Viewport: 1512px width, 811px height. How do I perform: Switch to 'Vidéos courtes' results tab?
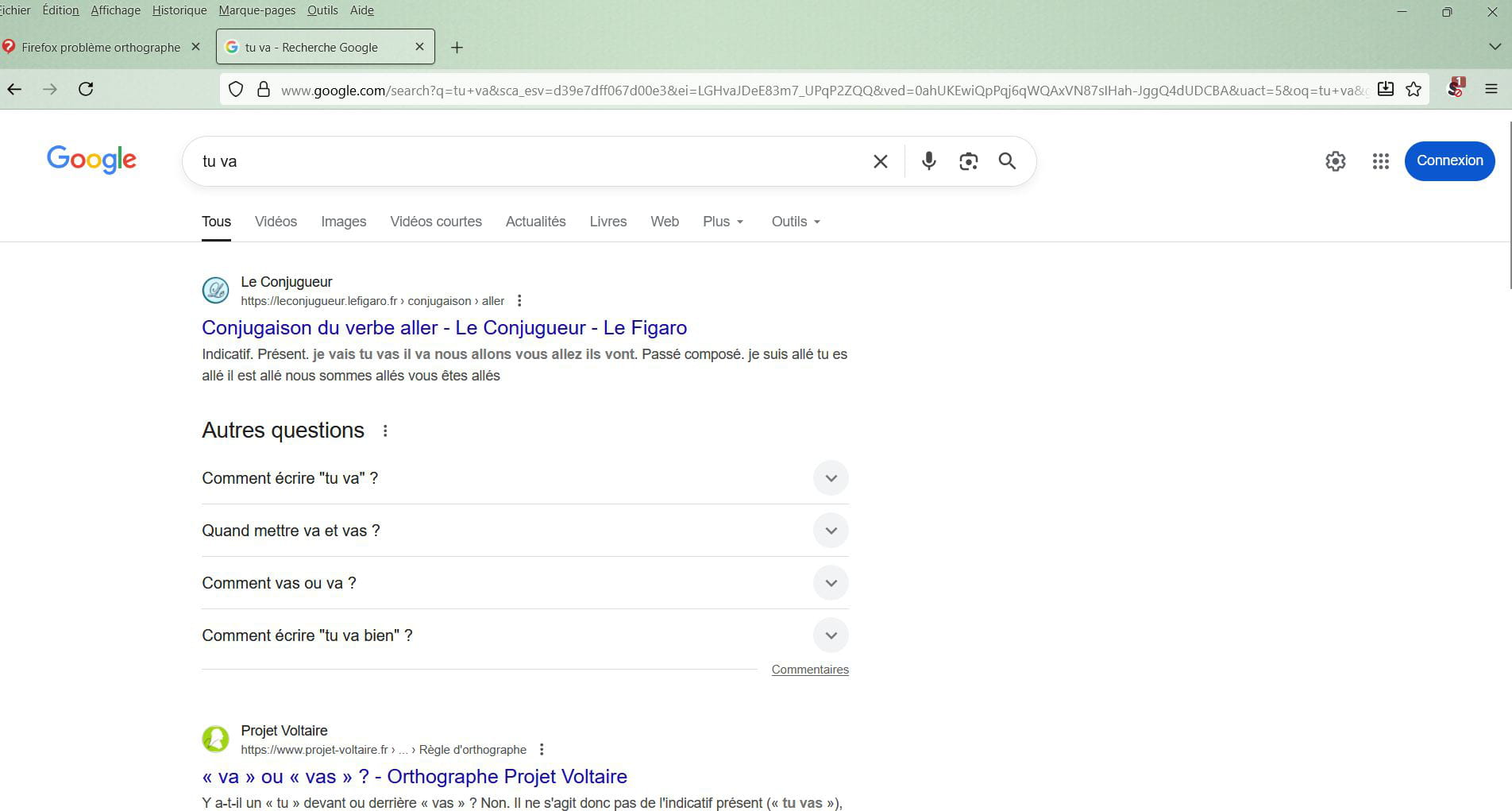click(x=436, y=222)
